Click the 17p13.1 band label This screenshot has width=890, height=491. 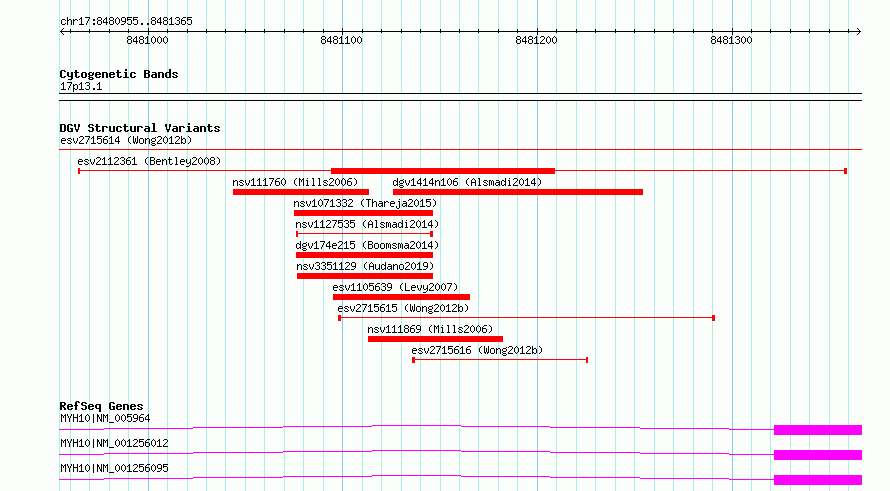click(81, 86)
